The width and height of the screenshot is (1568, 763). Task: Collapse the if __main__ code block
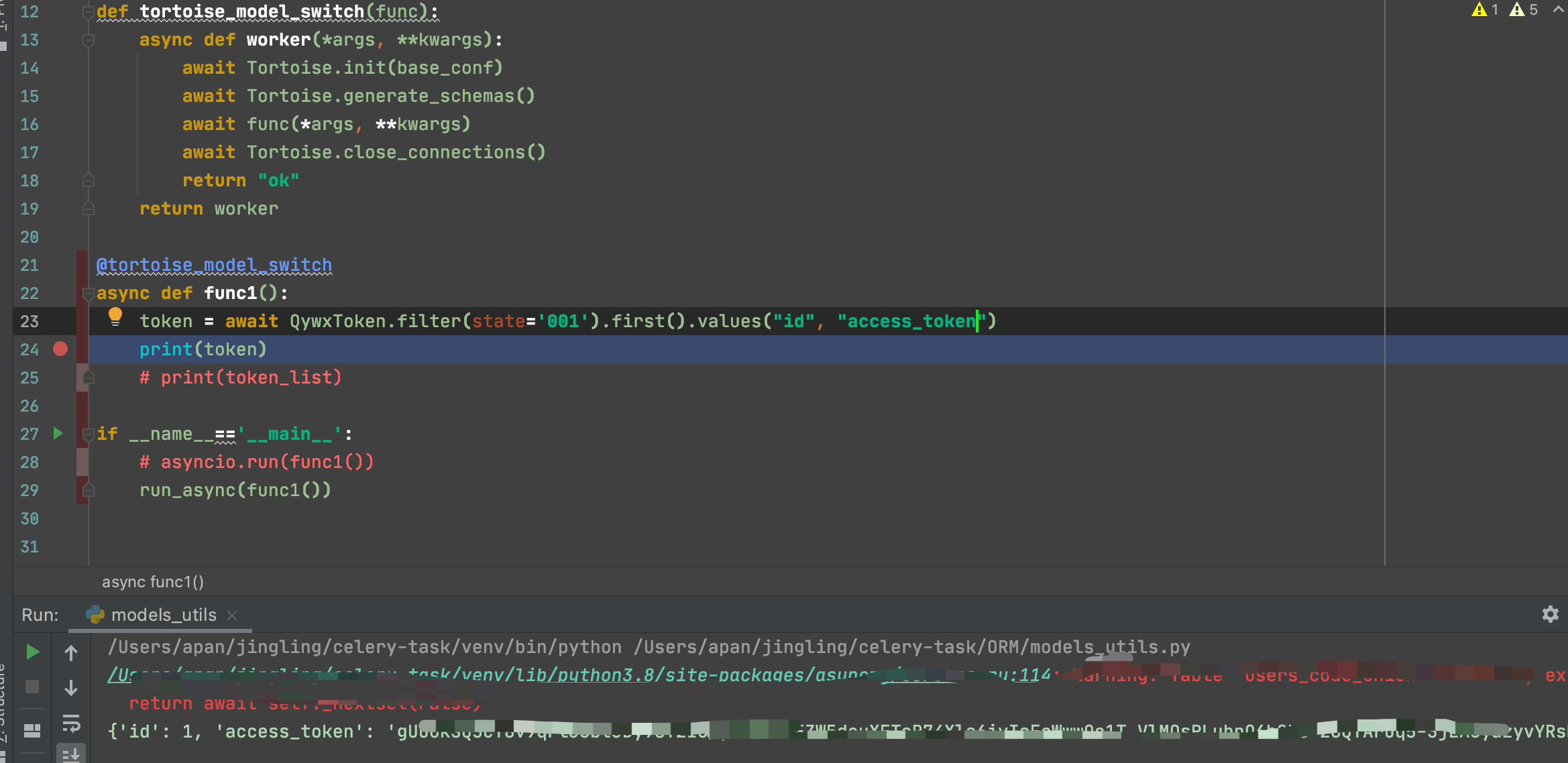[88, 434]
